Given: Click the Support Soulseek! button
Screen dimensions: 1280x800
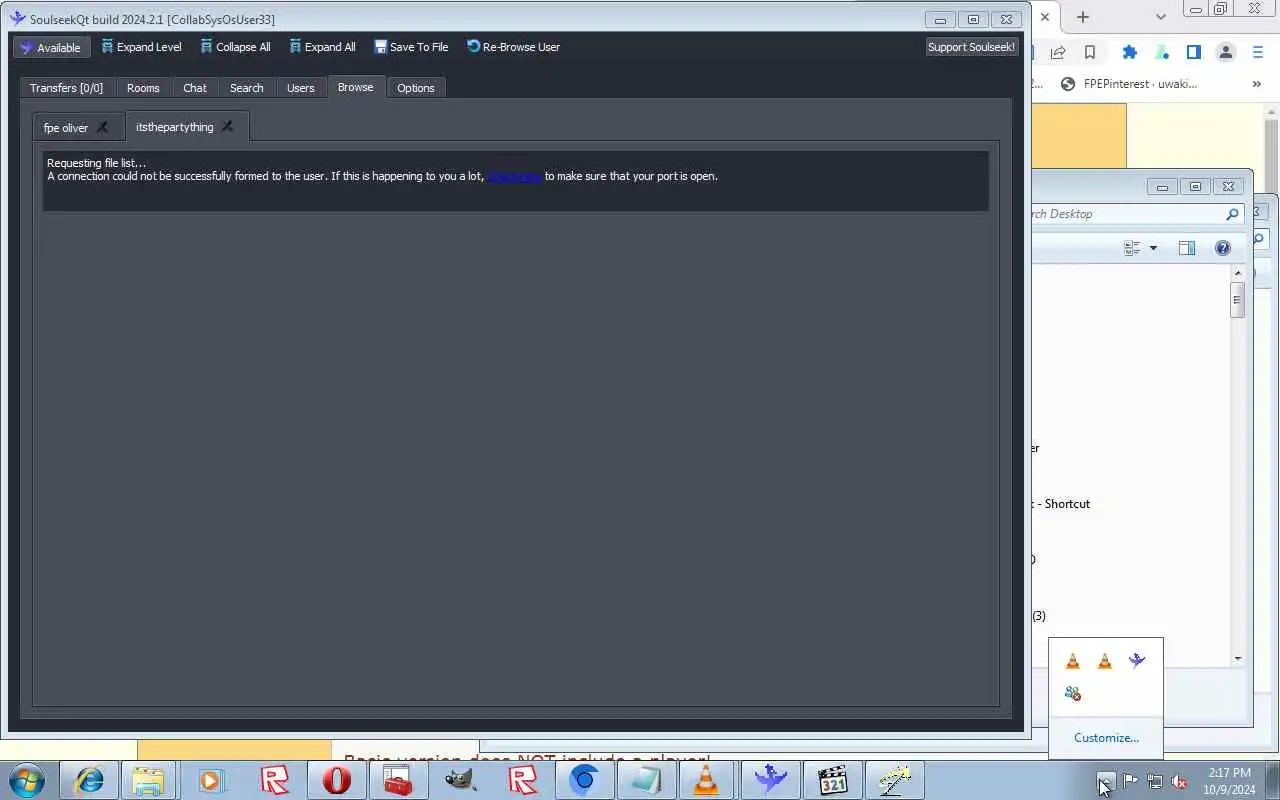Looking at the screenshot, I should coord(971,47).
